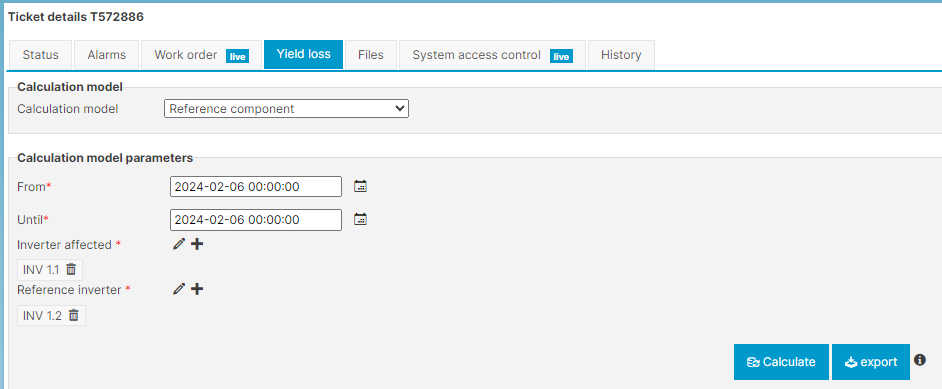
Task: Open the Alarms tab
Action: click(x=106, y=55)
